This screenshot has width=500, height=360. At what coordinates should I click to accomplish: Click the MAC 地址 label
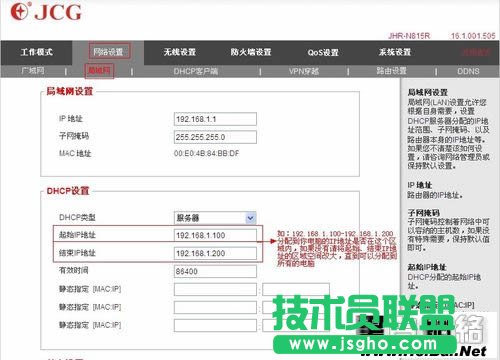75,154
